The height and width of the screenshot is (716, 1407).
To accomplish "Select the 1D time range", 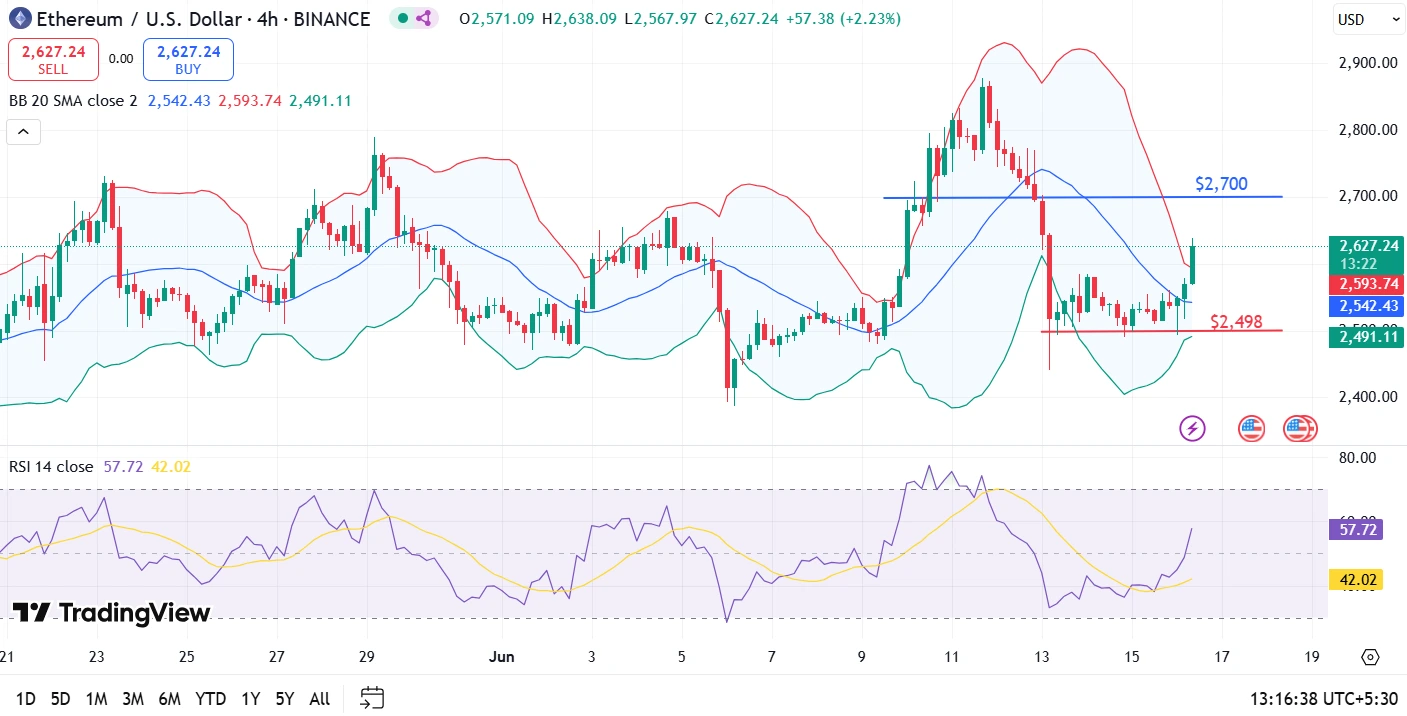I will pyautogui.click(x=25, y=698).
